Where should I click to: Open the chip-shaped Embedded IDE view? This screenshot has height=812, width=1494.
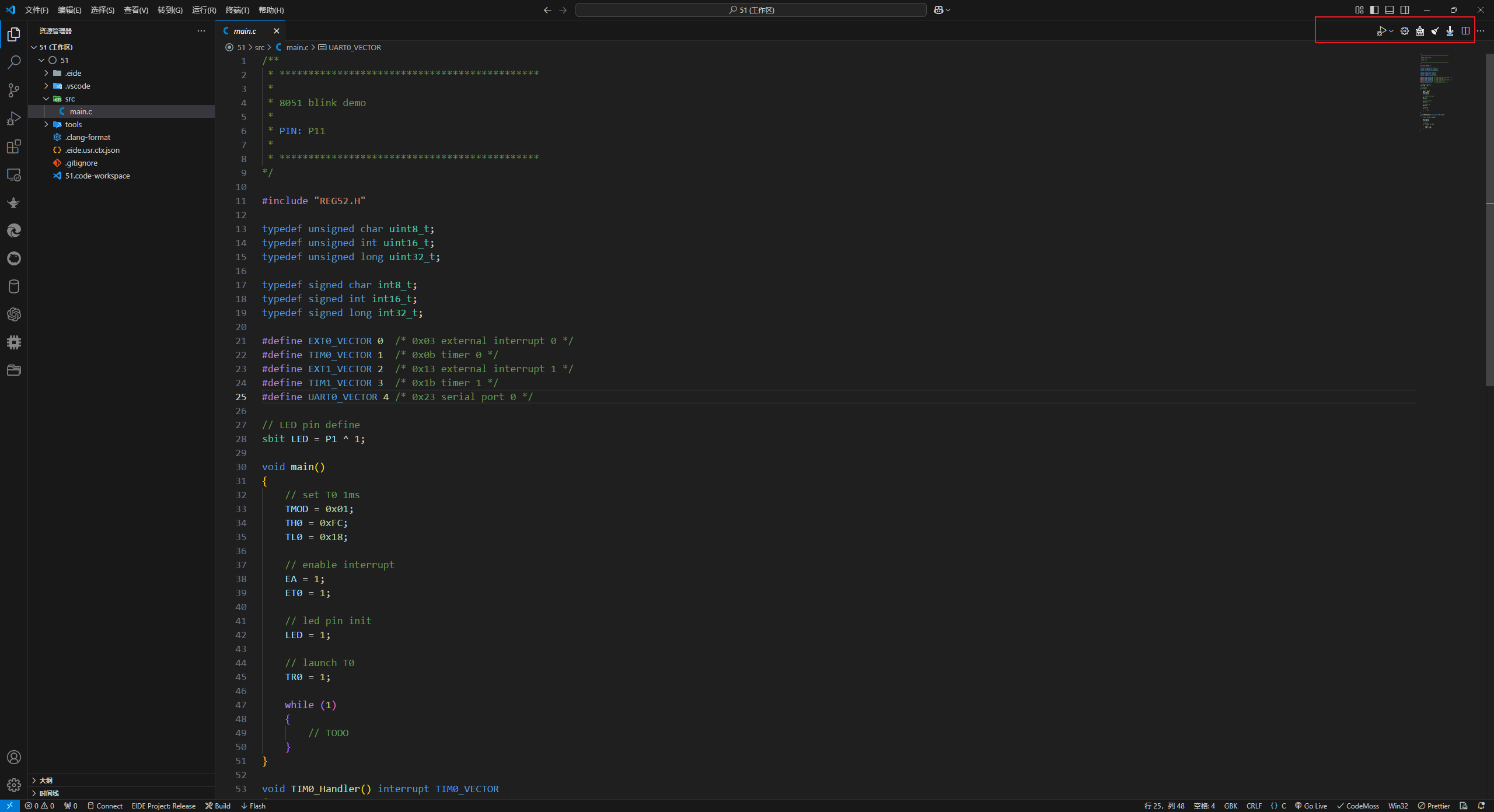[14, 342]
